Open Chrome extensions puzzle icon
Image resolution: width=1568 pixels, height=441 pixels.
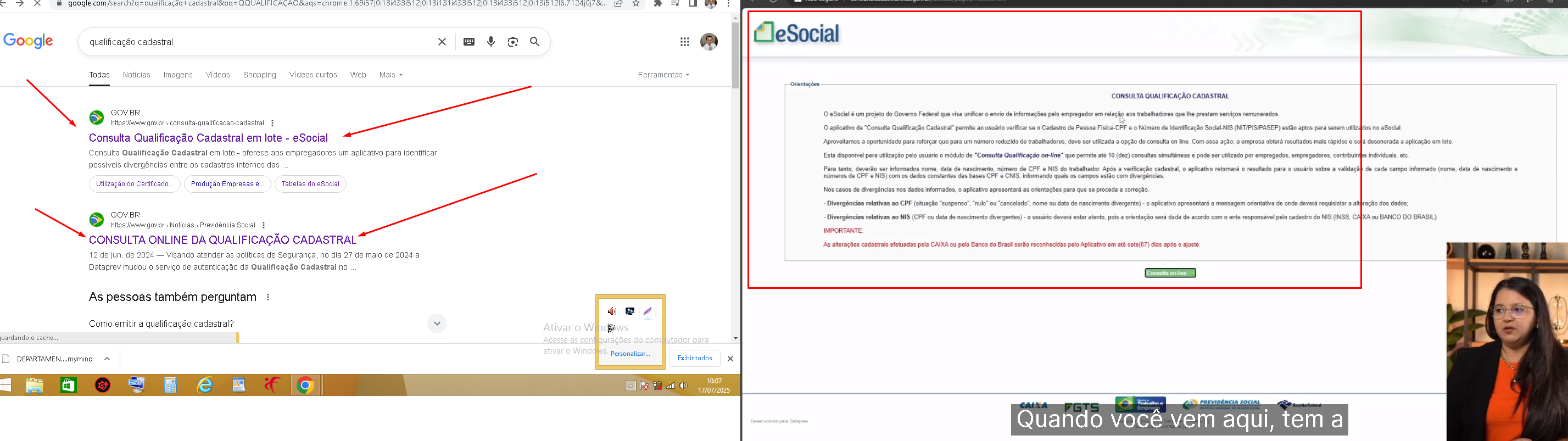pyautogui.click(x=657, y=4)
